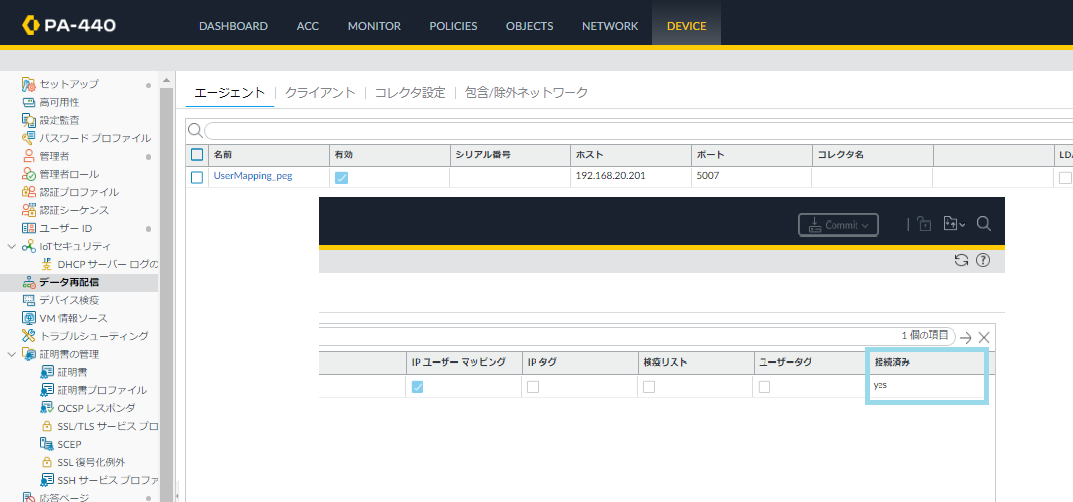
Task: Sort by the 接続済み column header
Action: tap(925, 362)
